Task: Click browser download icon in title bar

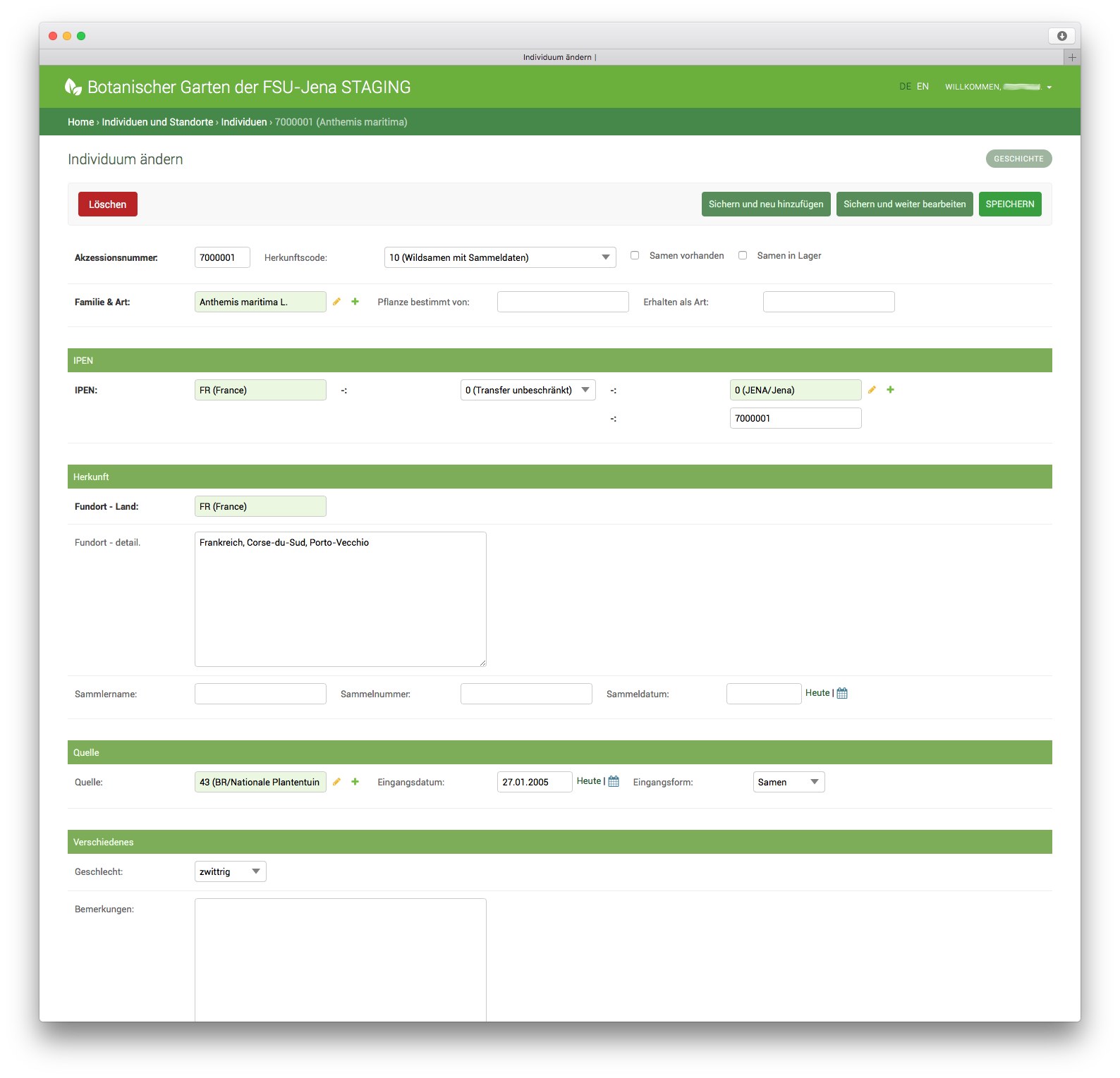Action: 1061,36
